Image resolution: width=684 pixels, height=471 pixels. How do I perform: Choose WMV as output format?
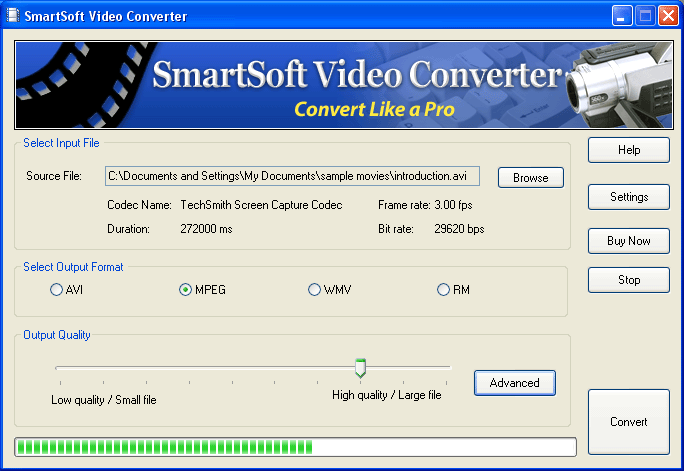330,290
